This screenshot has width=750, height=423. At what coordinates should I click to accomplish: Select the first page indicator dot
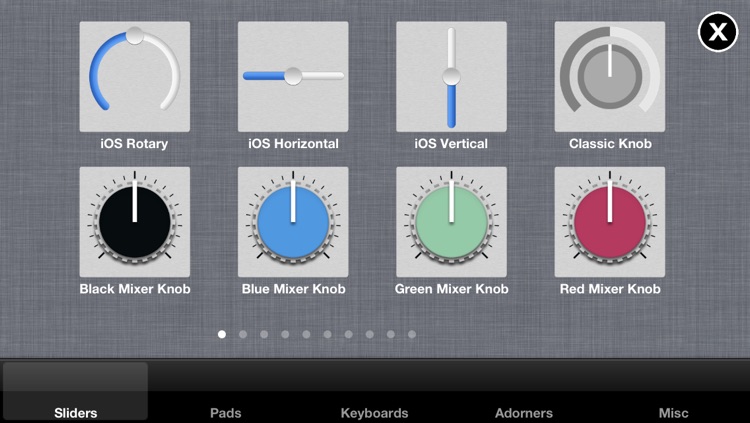click(222, 334)
